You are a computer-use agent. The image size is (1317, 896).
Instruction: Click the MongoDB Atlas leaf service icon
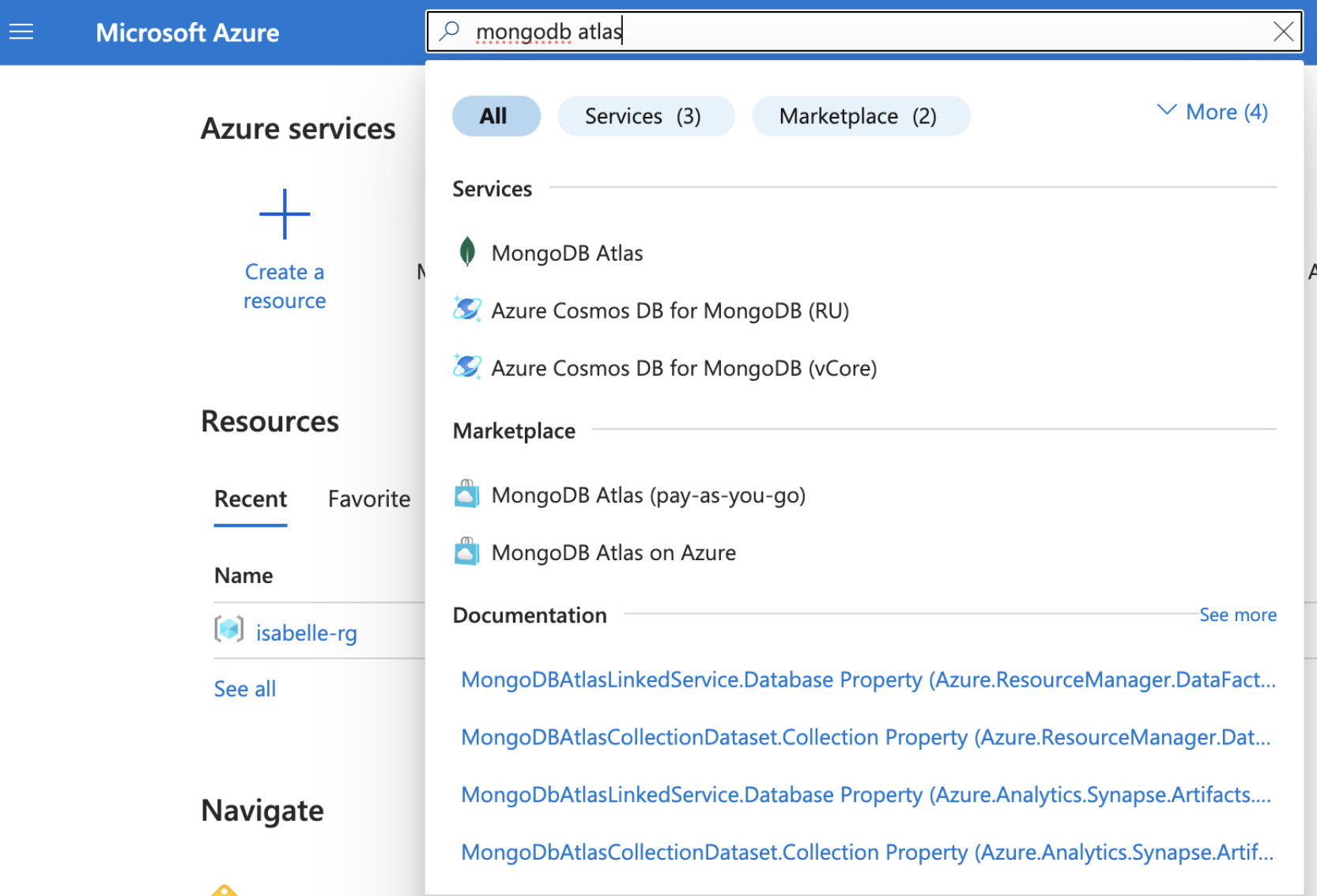tap(467, 252)
